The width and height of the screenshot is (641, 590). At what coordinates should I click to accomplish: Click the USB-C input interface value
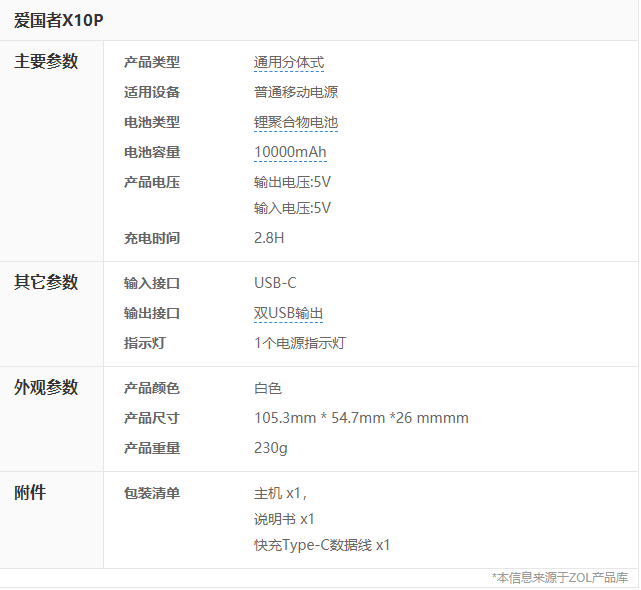click(275, 283)
